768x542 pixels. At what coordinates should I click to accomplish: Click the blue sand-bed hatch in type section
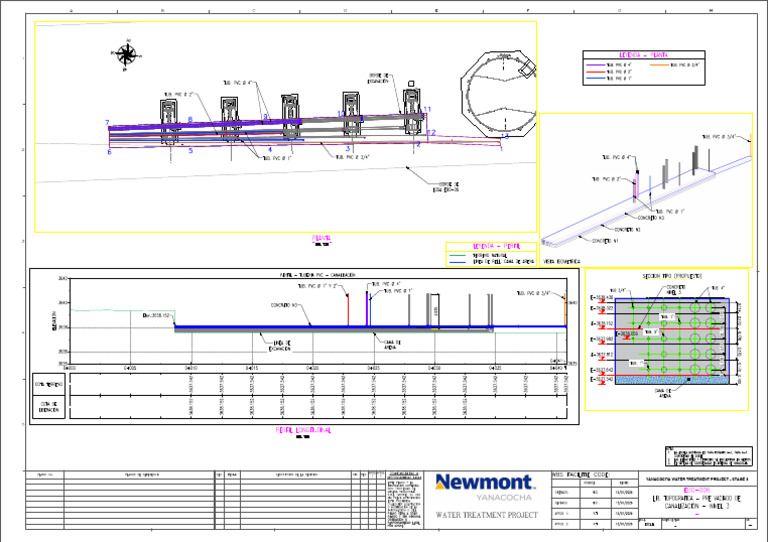point(671,380)
